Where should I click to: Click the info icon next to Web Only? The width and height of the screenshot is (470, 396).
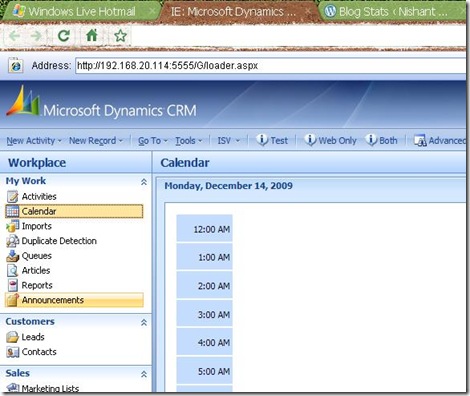310,140
